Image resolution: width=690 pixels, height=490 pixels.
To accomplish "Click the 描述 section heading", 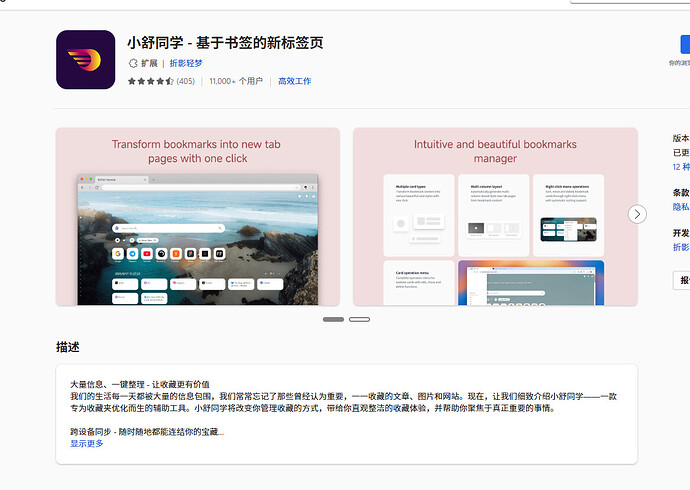I will click(68, 347).
